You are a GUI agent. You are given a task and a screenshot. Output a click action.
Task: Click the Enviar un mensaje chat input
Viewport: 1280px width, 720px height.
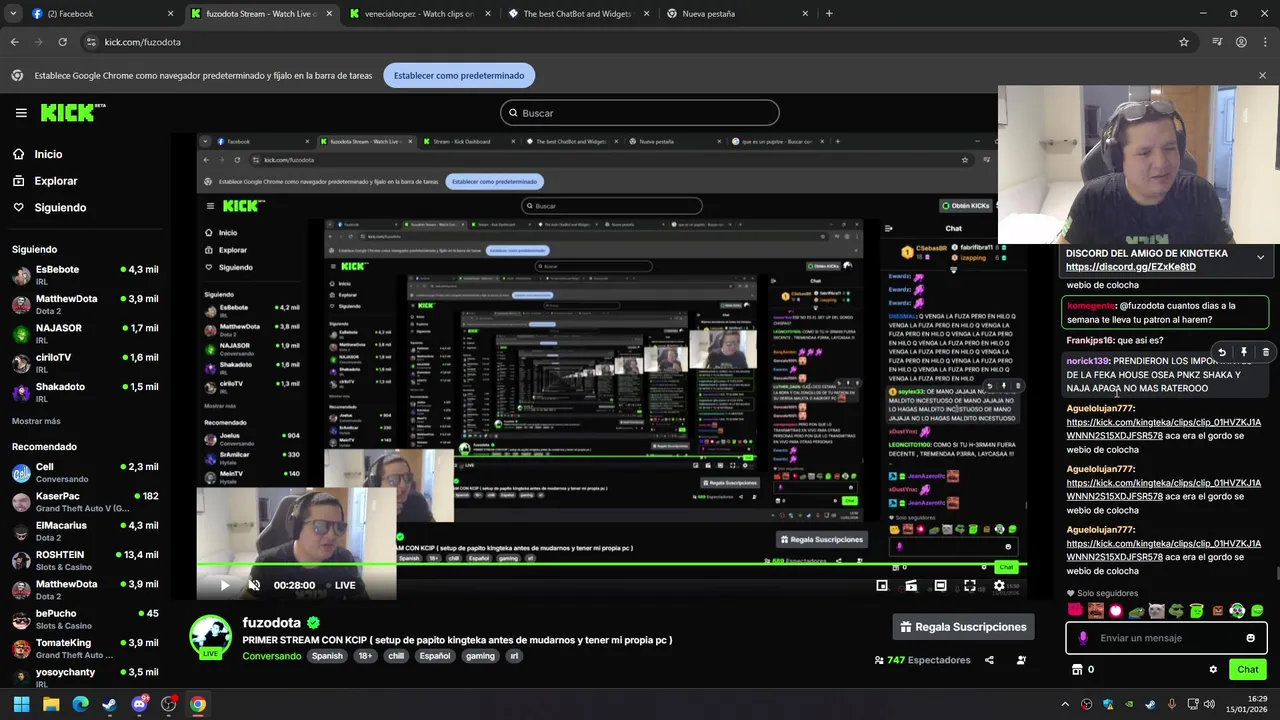tap(1165, 638)
